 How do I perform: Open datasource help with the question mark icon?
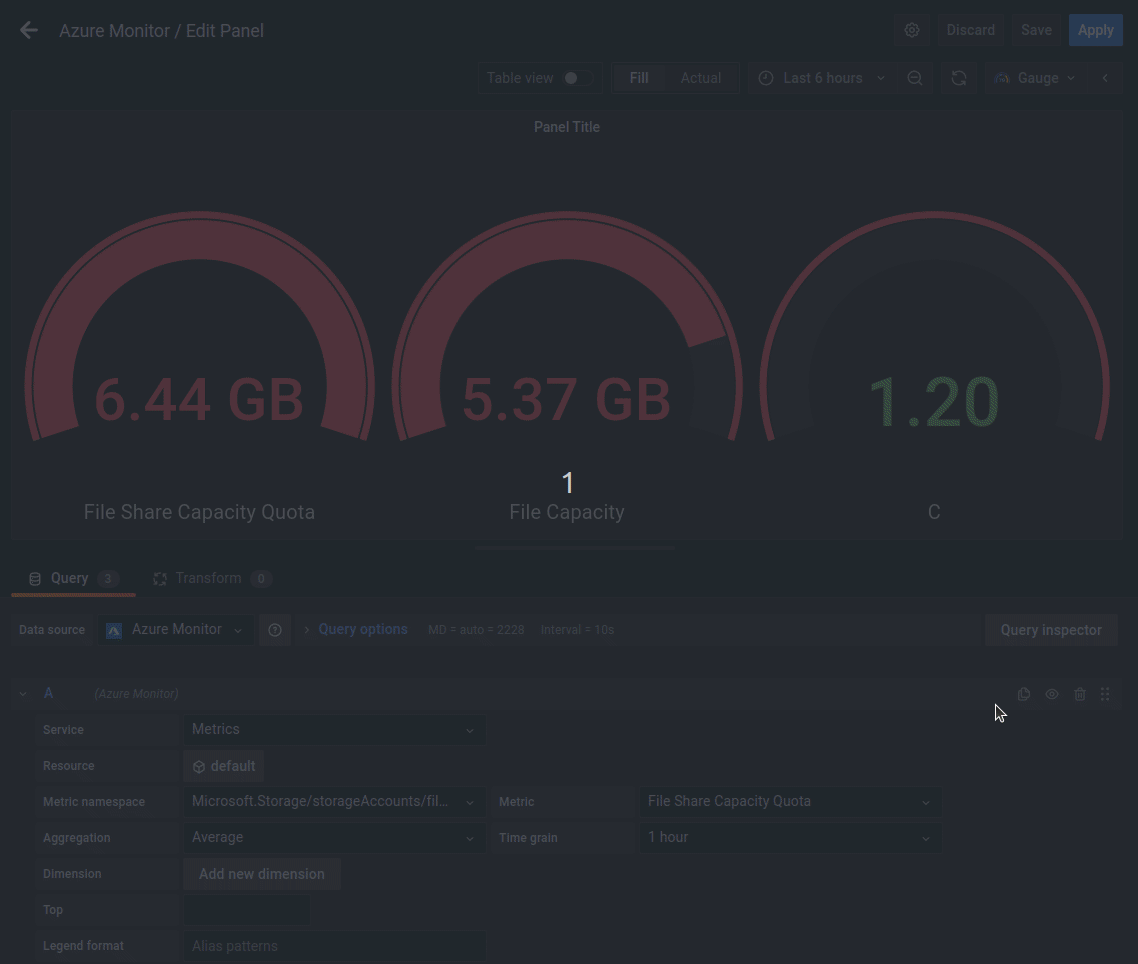[275, 629]
